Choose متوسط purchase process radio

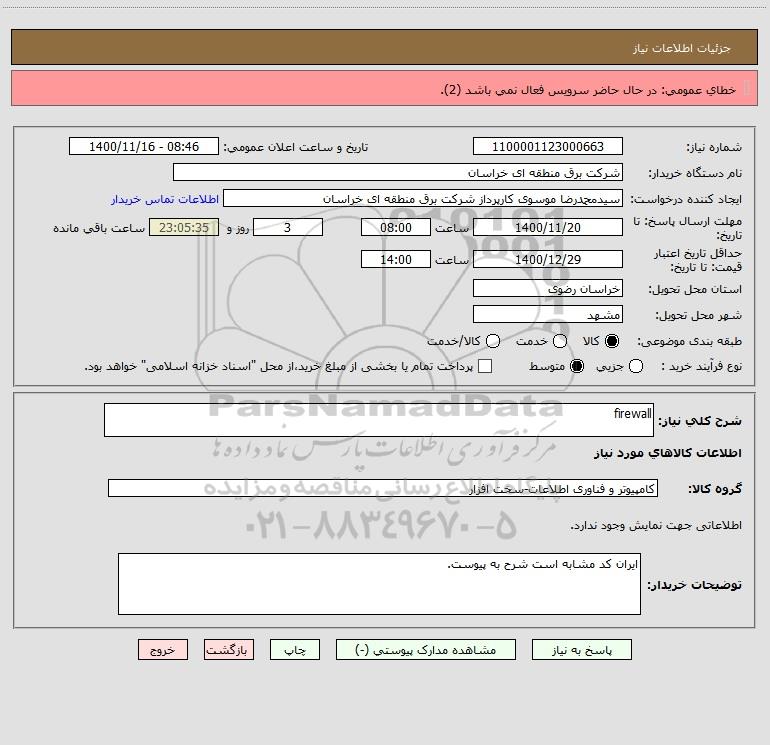point(577,366)
